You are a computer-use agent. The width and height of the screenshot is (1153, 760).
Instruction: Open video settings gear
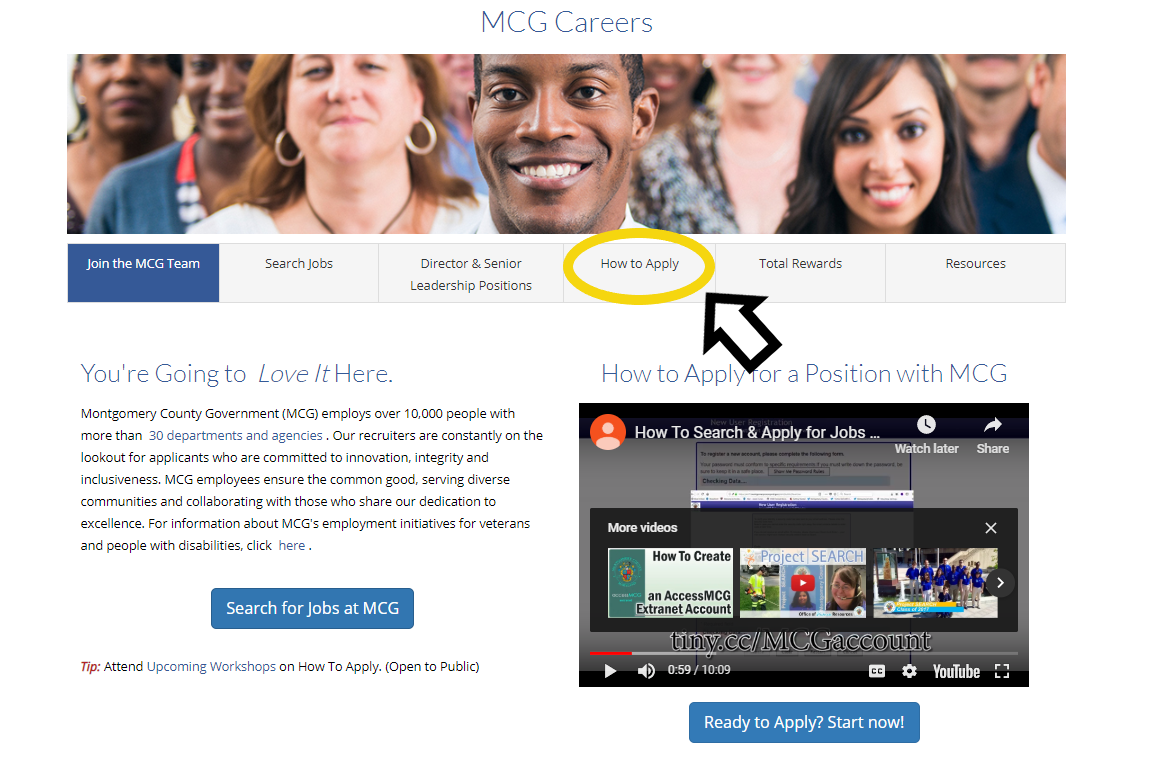pos(909,671)
